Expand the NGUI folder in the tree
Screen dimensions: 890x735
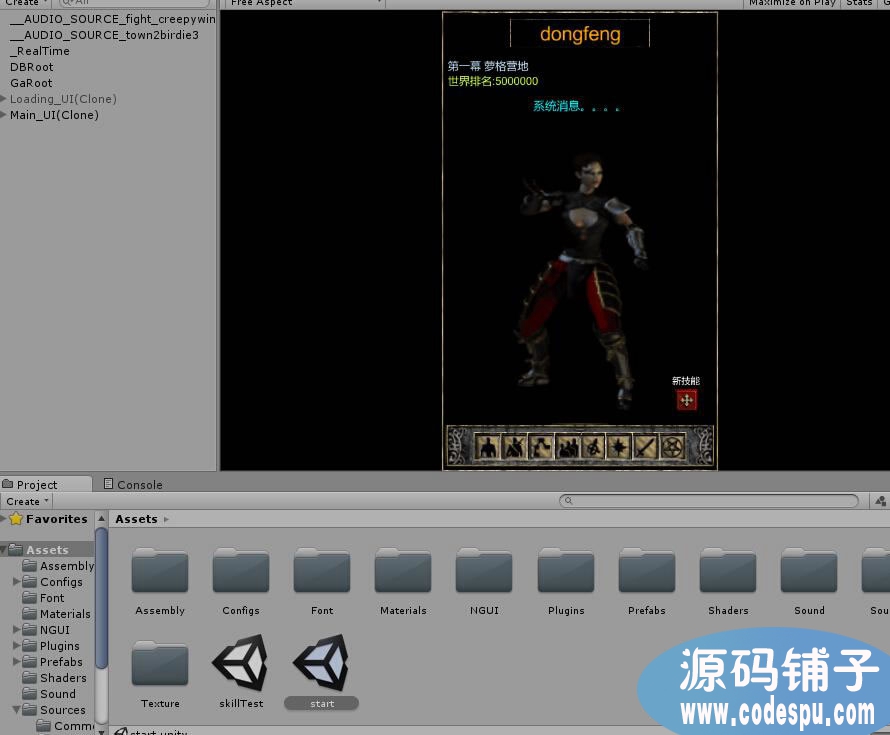tap(16, 629)
